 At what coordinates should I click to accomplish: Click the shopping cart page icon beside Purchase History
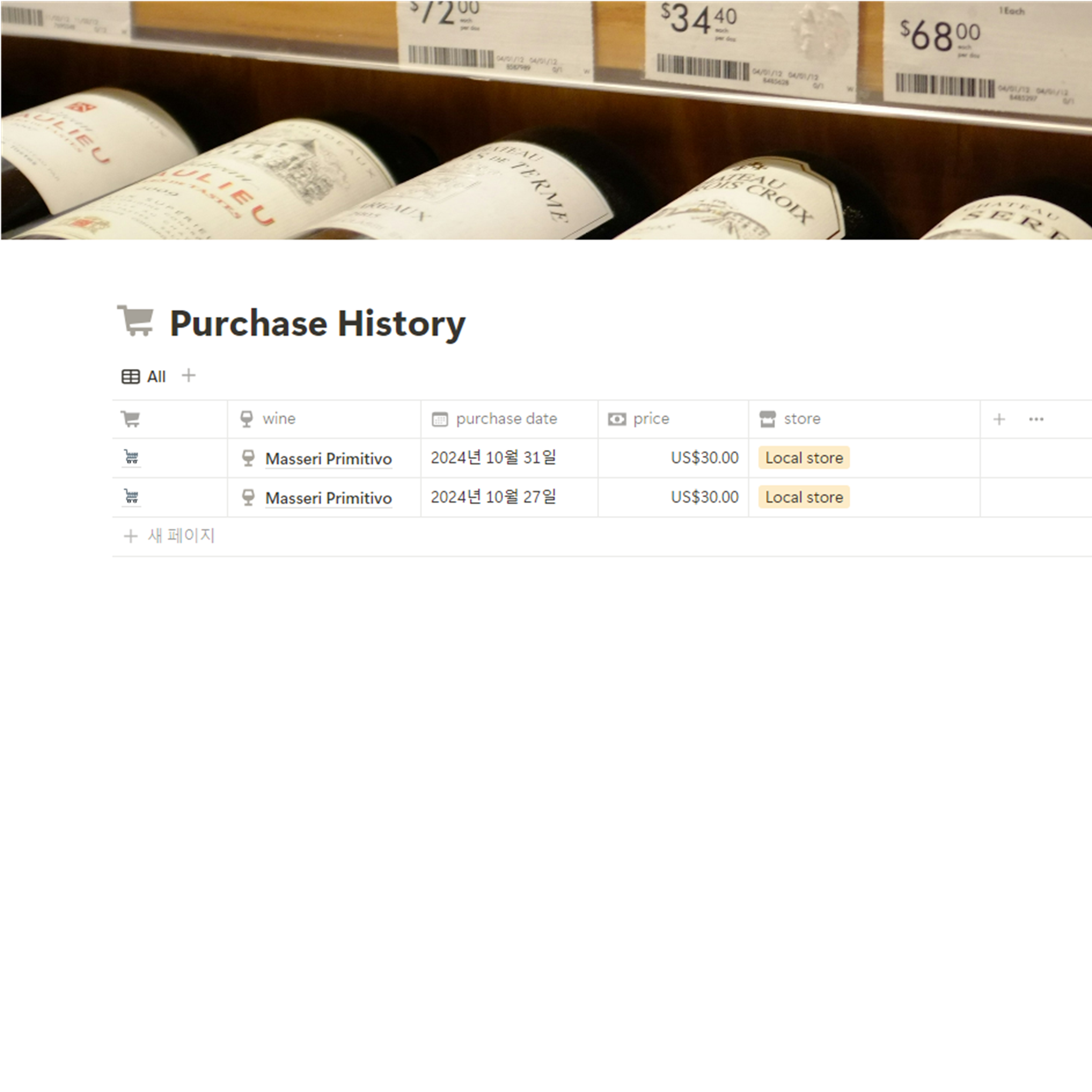[135, 321]
